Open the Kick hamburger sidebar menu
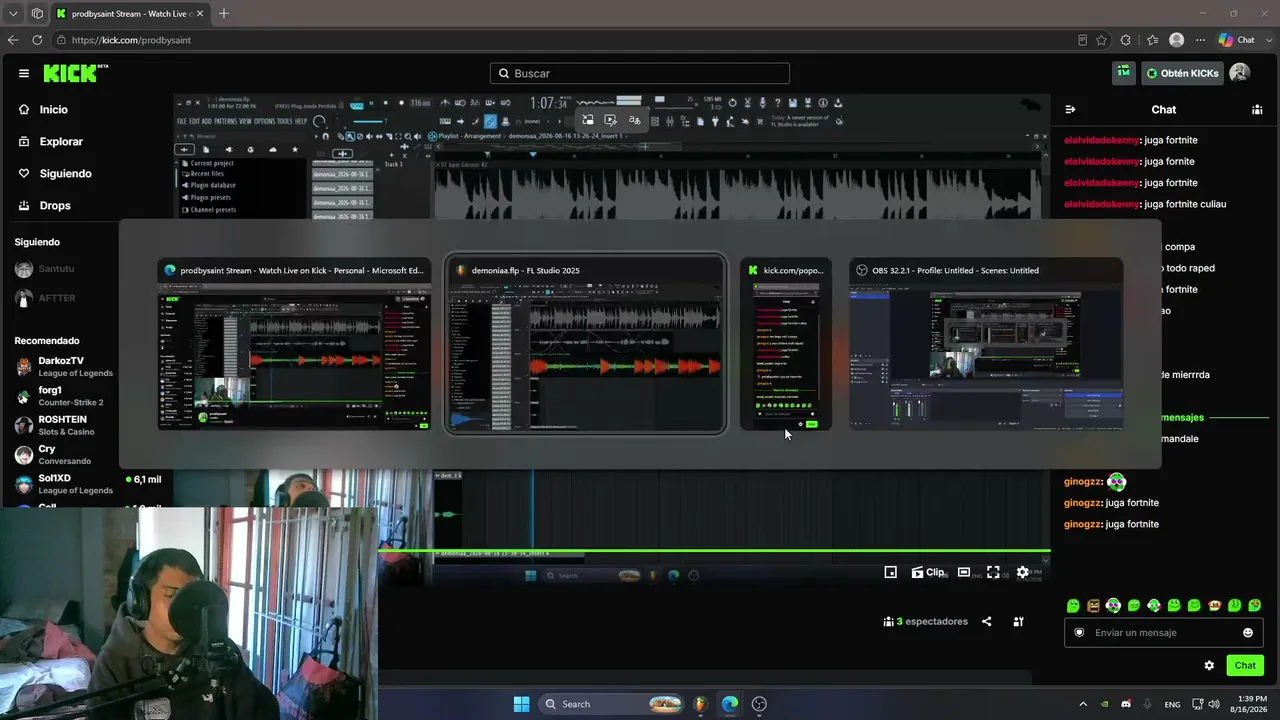The height and width of the screenshot is (720, 1280). point(24,73)
